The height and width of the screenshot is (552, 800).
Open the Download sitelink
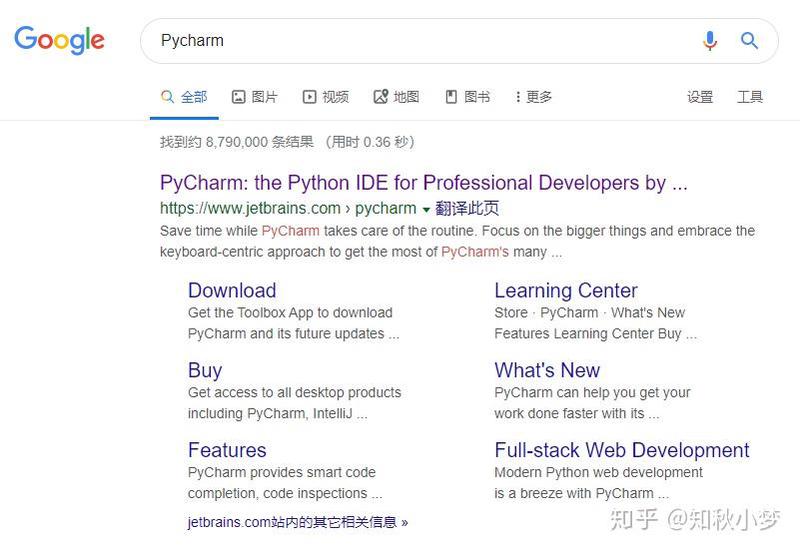pyautogui.click(x=232, y=290)
